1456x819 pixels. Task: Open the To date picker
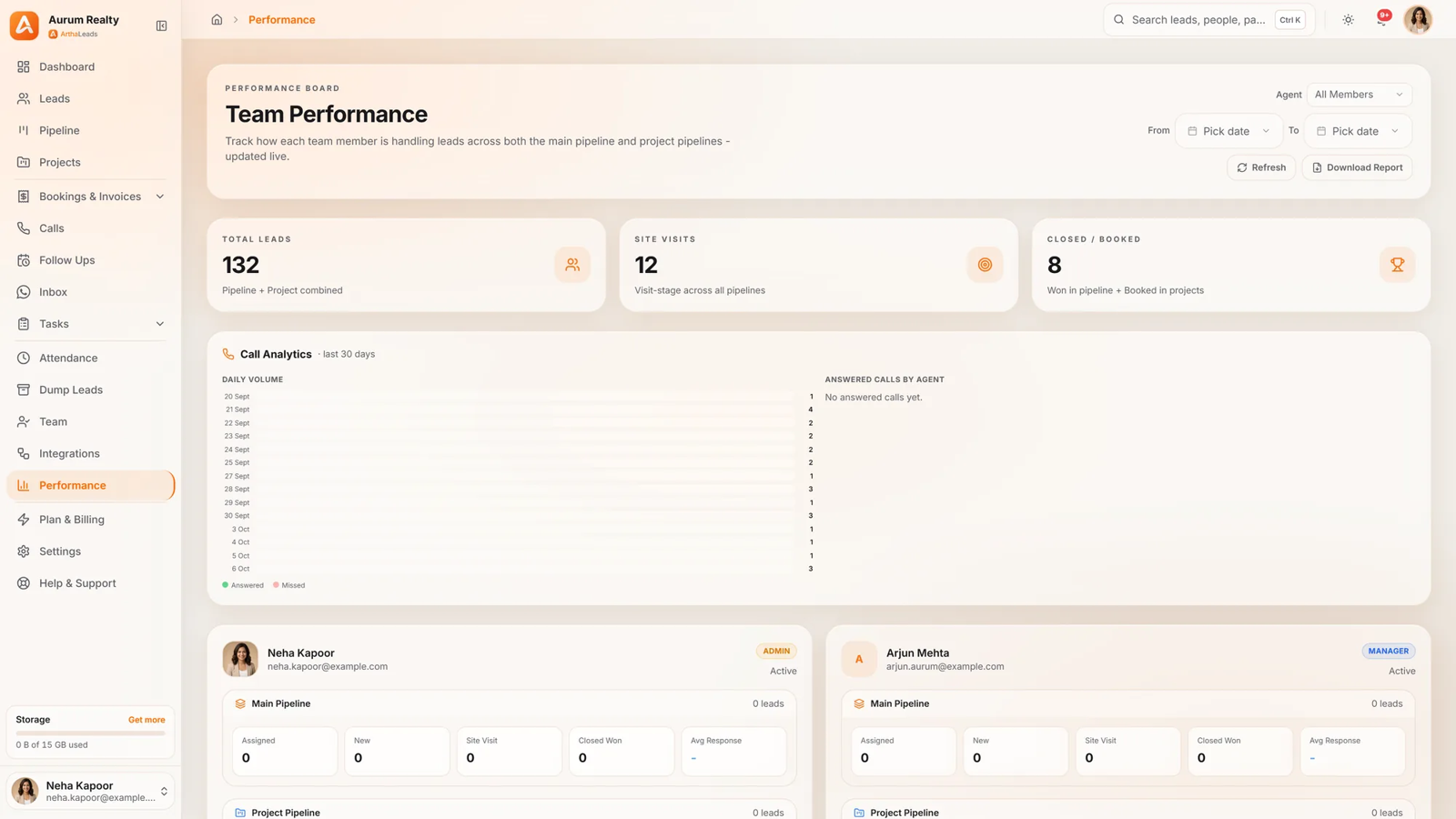1358,131
